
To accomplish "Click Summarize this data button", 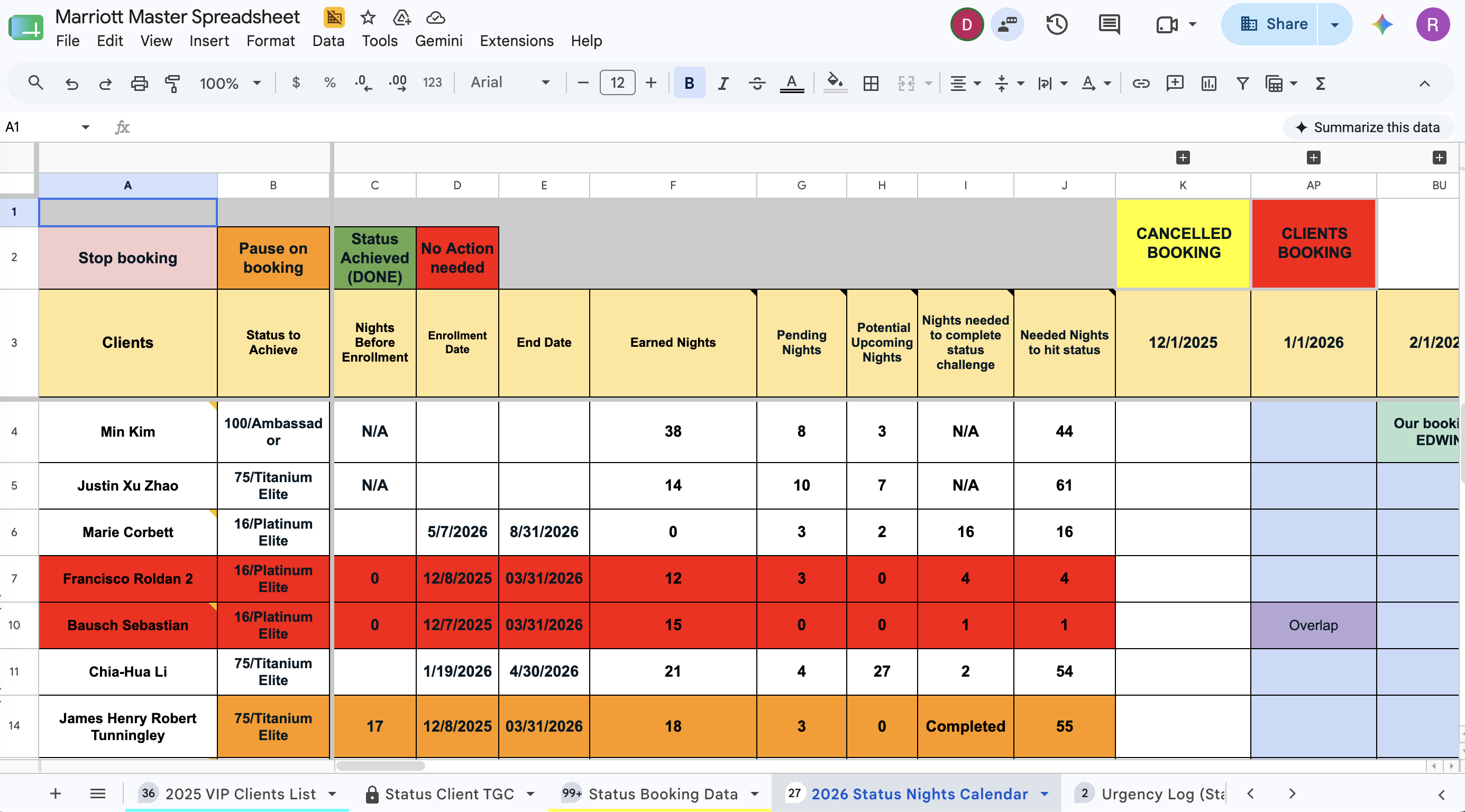I will (1368, 127).
